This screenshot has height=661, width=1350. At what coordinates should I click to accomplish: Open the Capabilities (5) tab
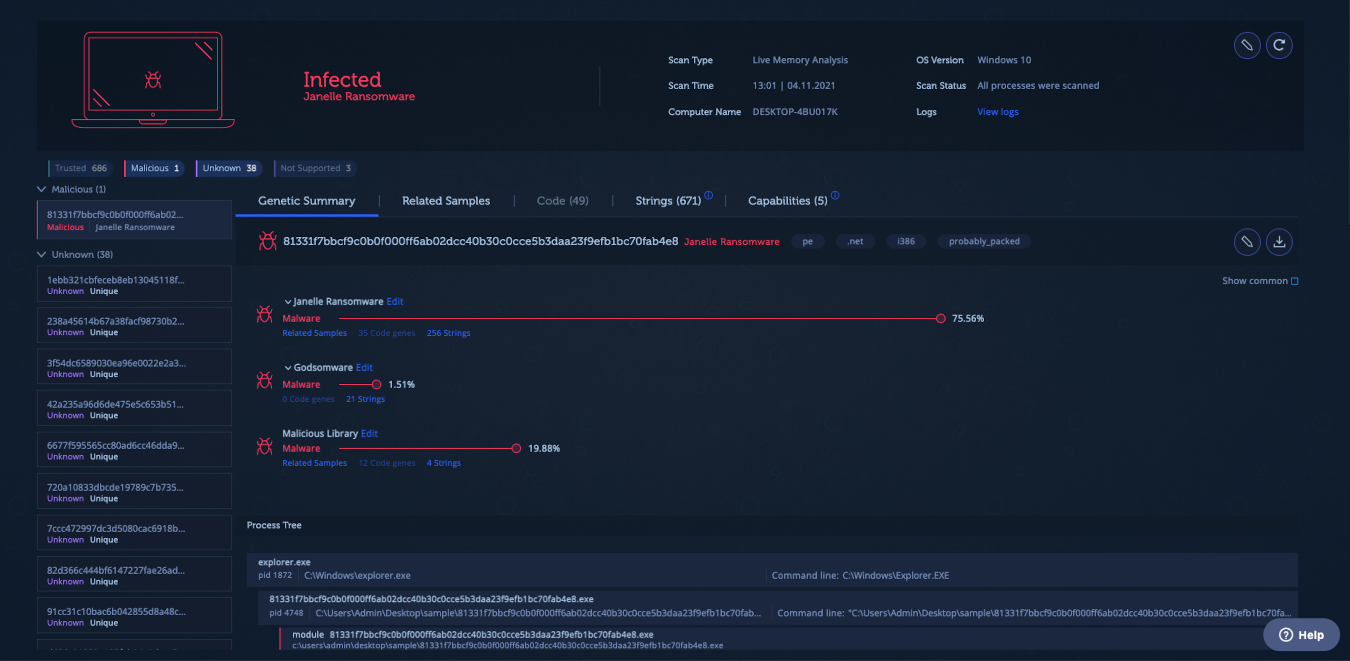point(787,201)
